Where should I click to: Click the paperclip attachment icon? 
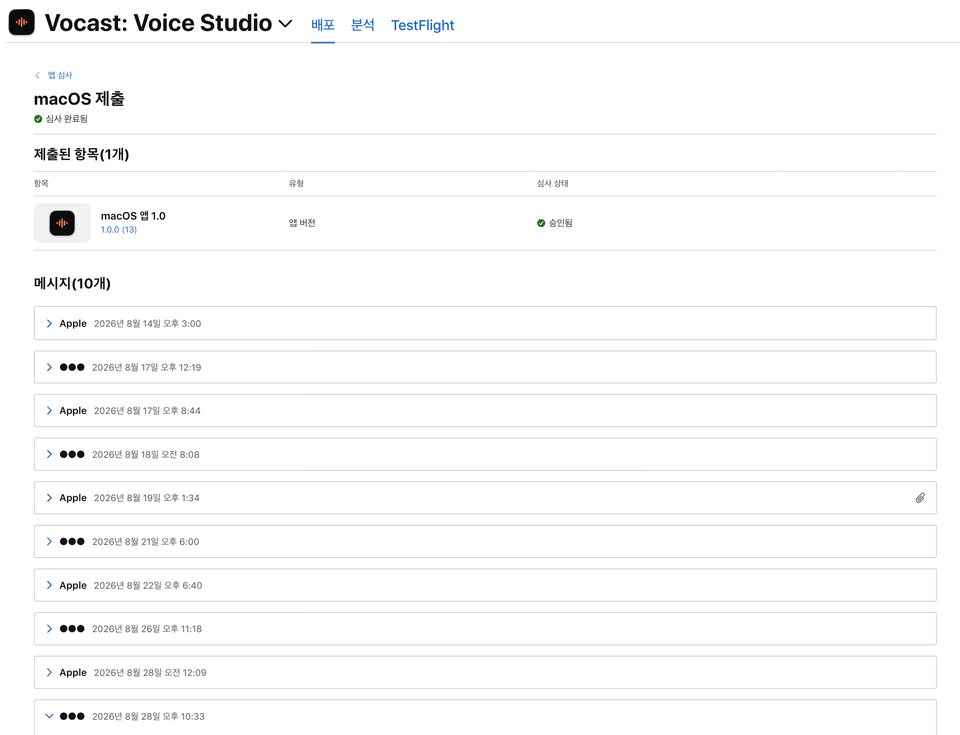coord(920,498)
